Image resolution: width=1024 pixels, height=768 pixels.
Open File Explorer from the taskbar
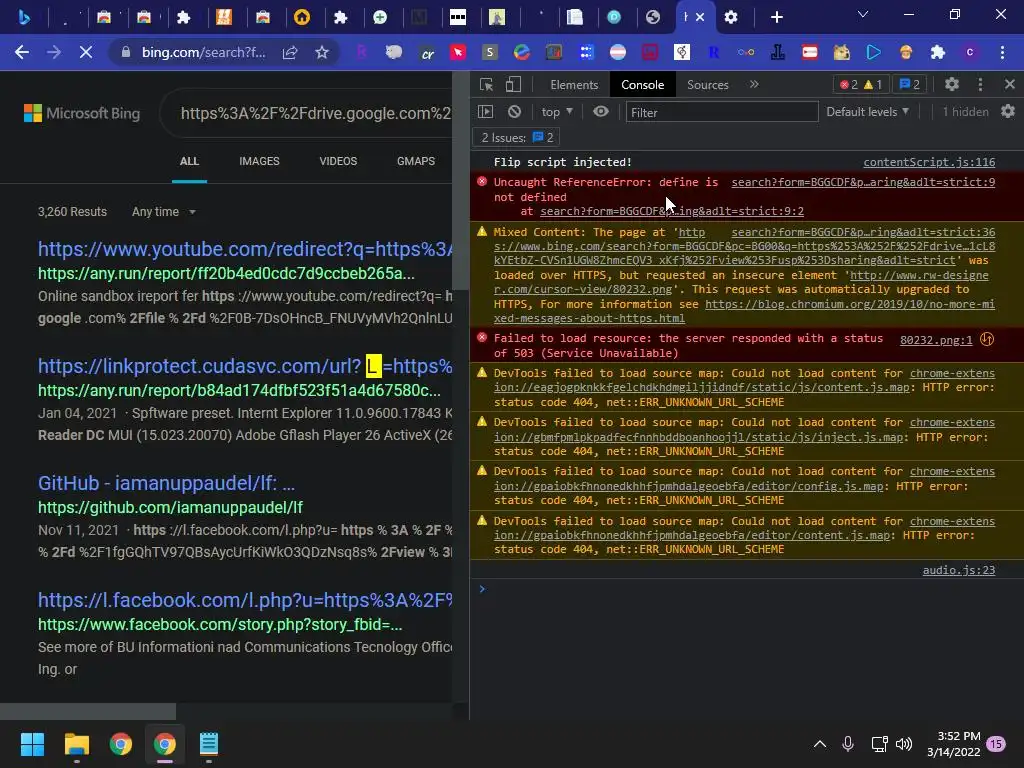coord(76,744)
